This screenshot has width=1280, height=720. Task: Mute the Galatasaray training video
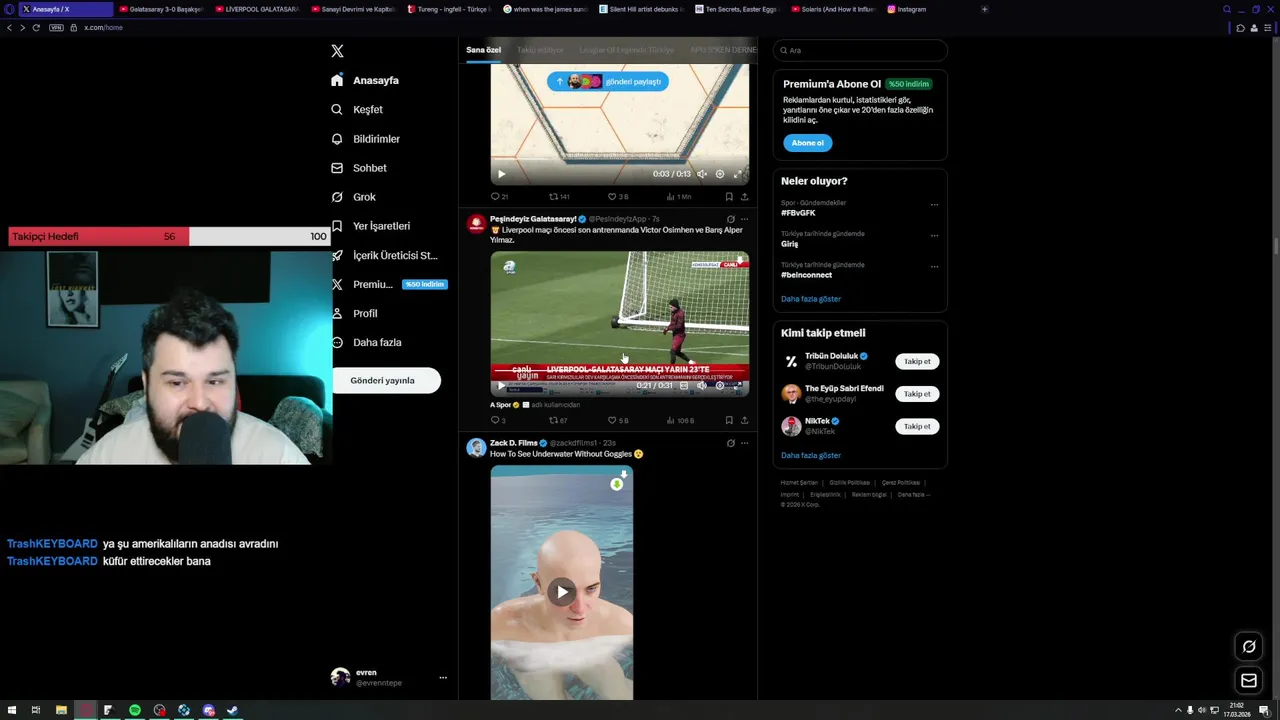pos(702,386)
